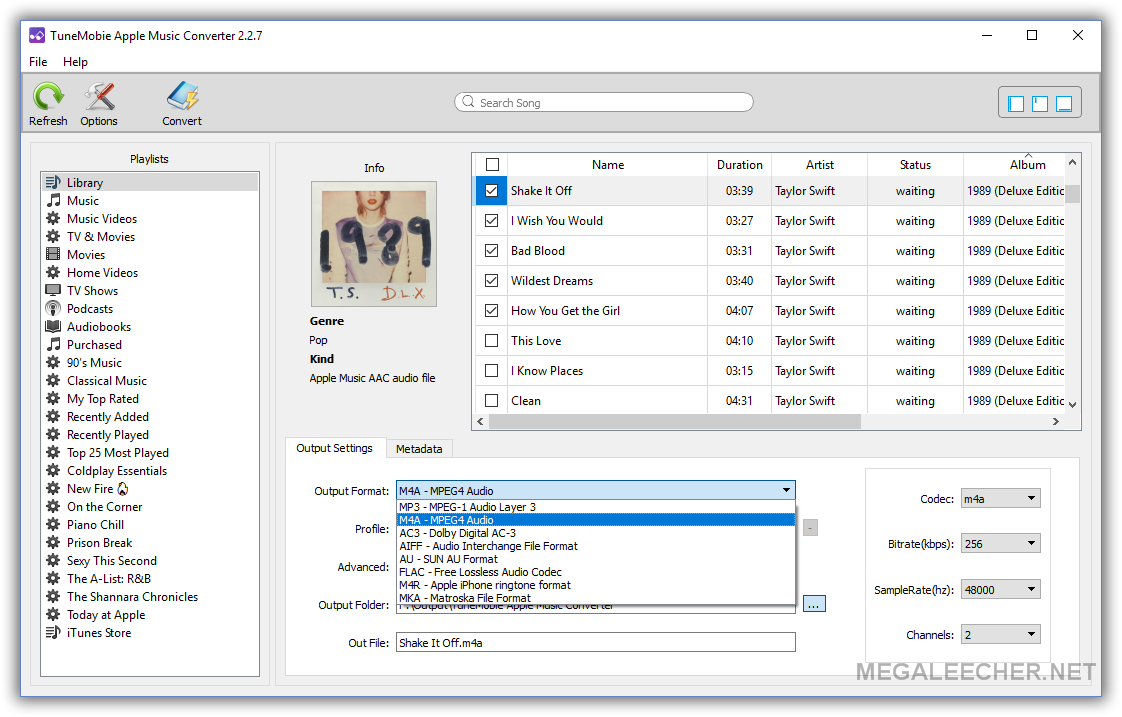Open the Bitrate dropdown
1122x717 pixels.
(x=1000, y=544)
